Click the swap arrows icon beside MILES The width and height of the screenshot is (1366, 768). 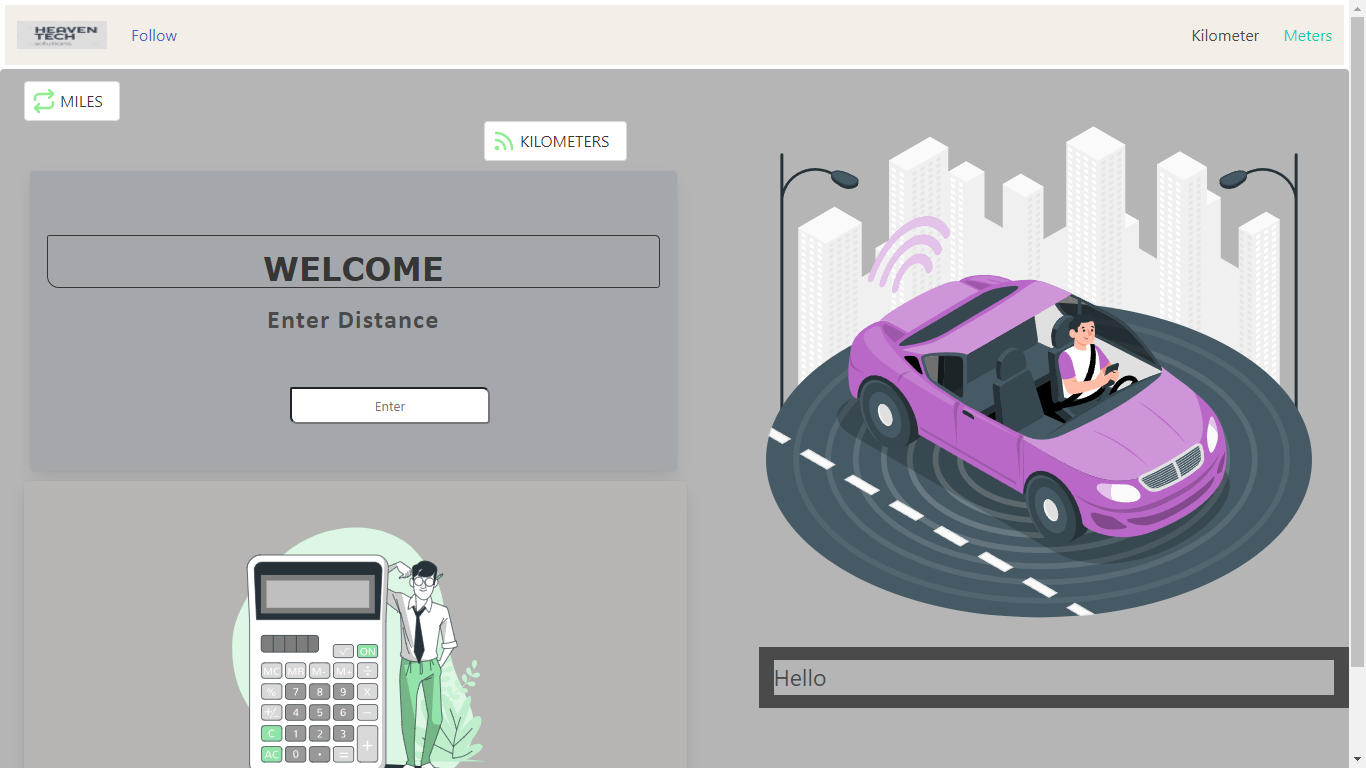coord(44,101)
